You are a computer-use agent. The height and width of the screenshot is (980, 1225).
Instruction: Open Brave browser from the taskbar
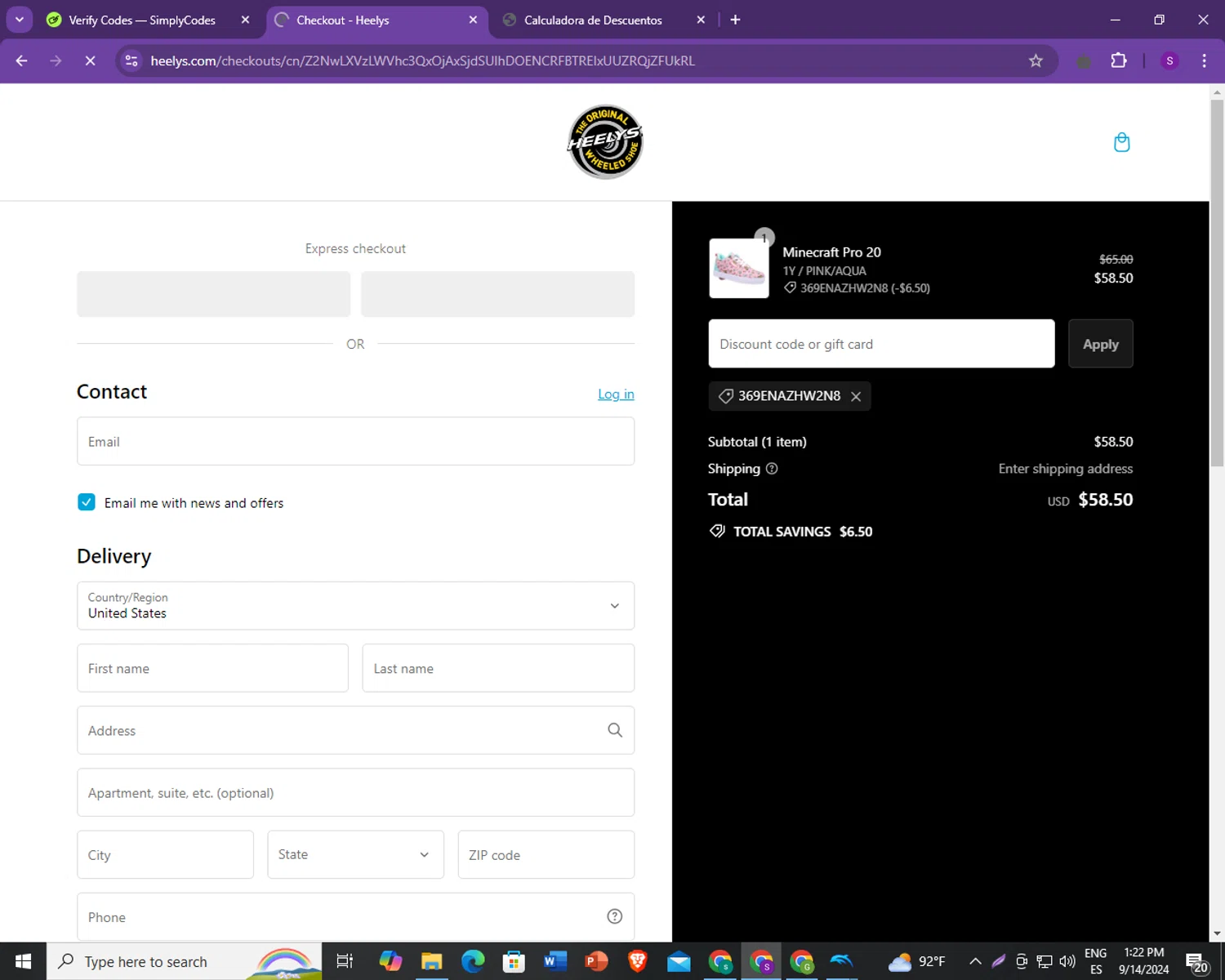click(x=638, y=961)
